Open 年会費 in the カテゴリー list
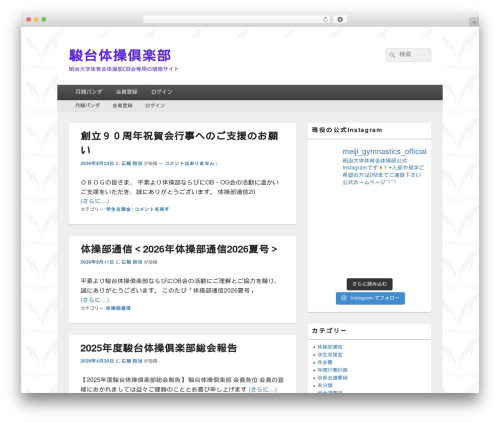This screenshot has width=500, height=423. (325, 362)
